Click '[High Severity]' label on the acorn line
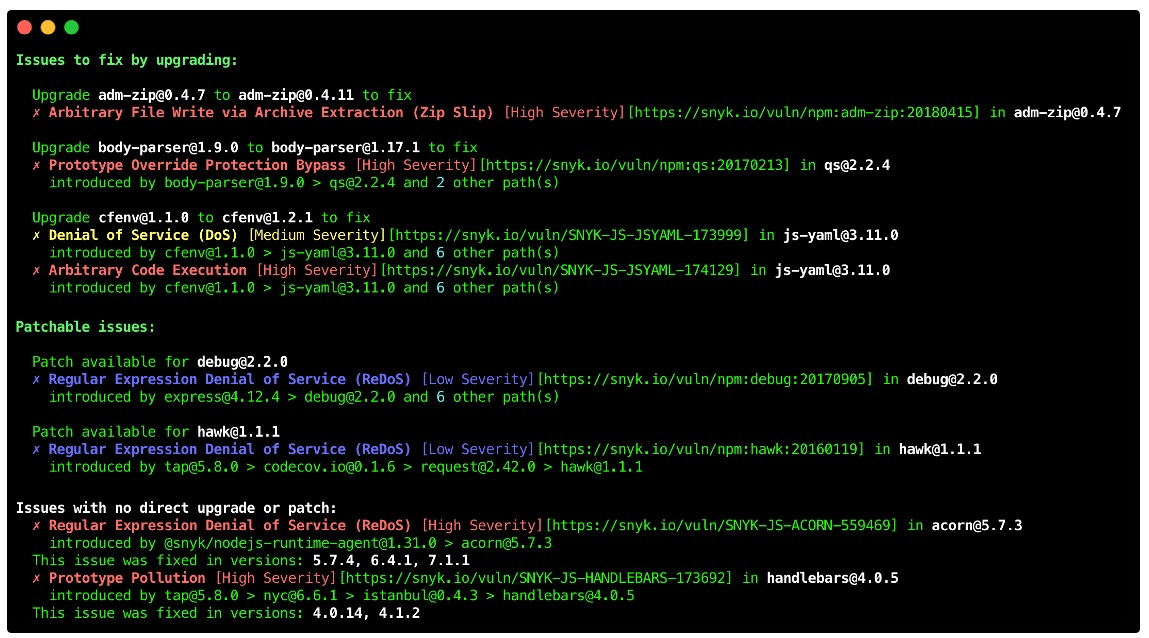1149x638 pixels. (x=482, y=526)
